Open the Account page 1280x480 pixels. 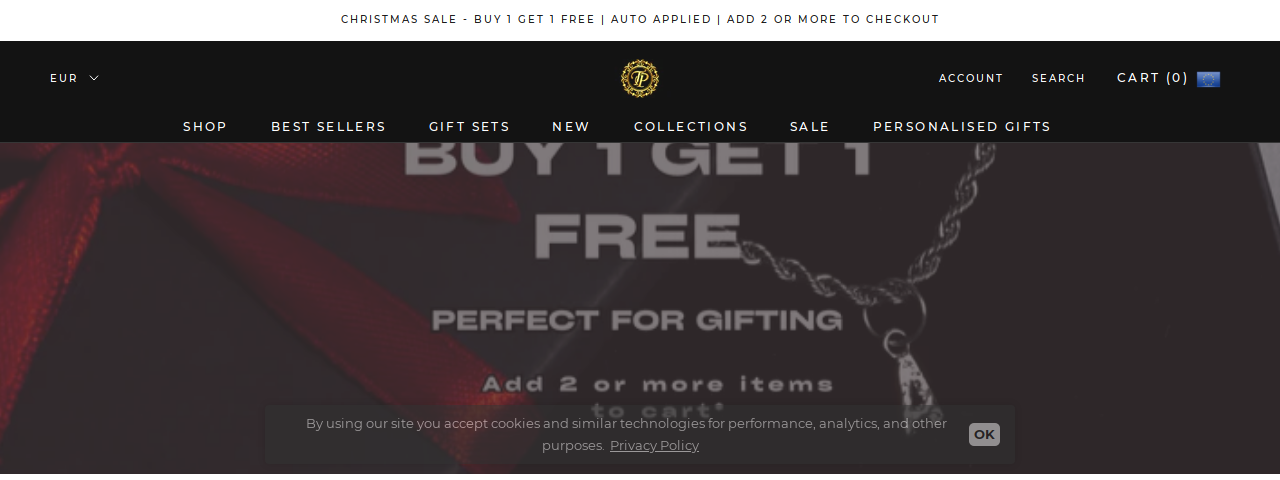click(971, 78)
